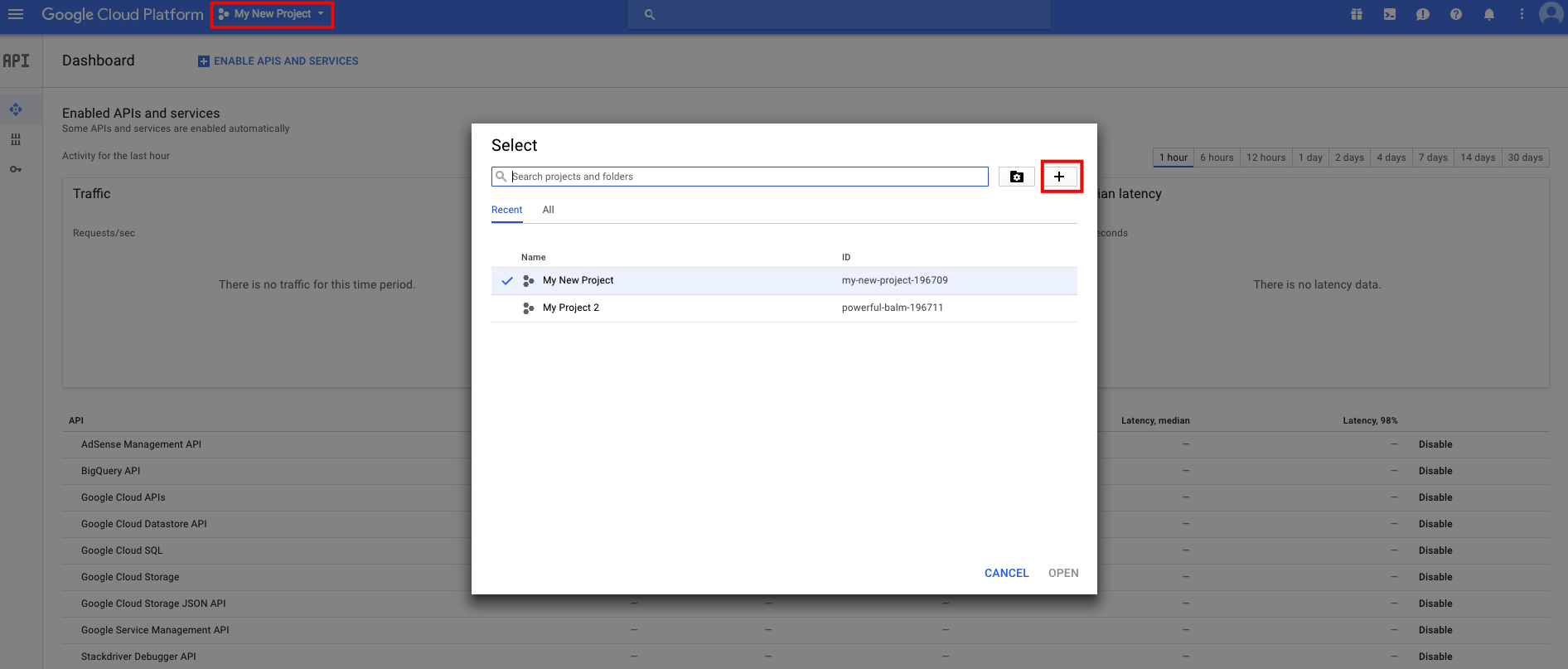Select the Credentials key icon
1568x669 pixels.
16,169
